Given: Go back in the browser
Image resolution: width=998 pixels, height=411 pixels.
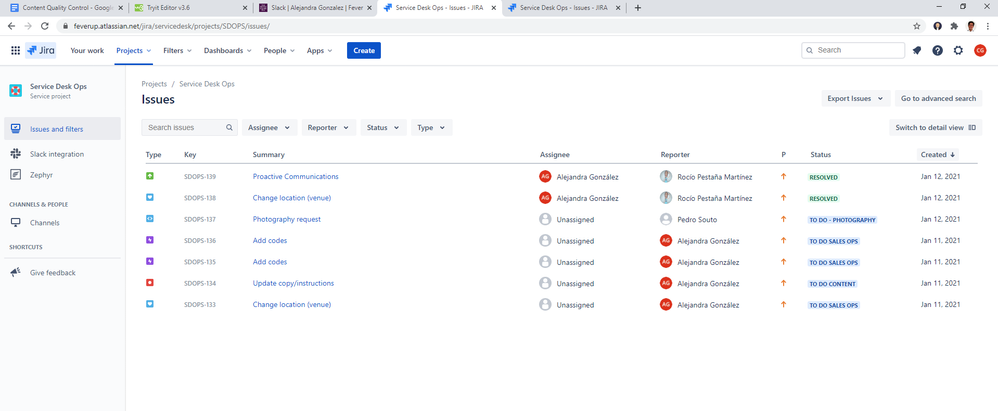Looking at the screenshot, I should 11,26.
